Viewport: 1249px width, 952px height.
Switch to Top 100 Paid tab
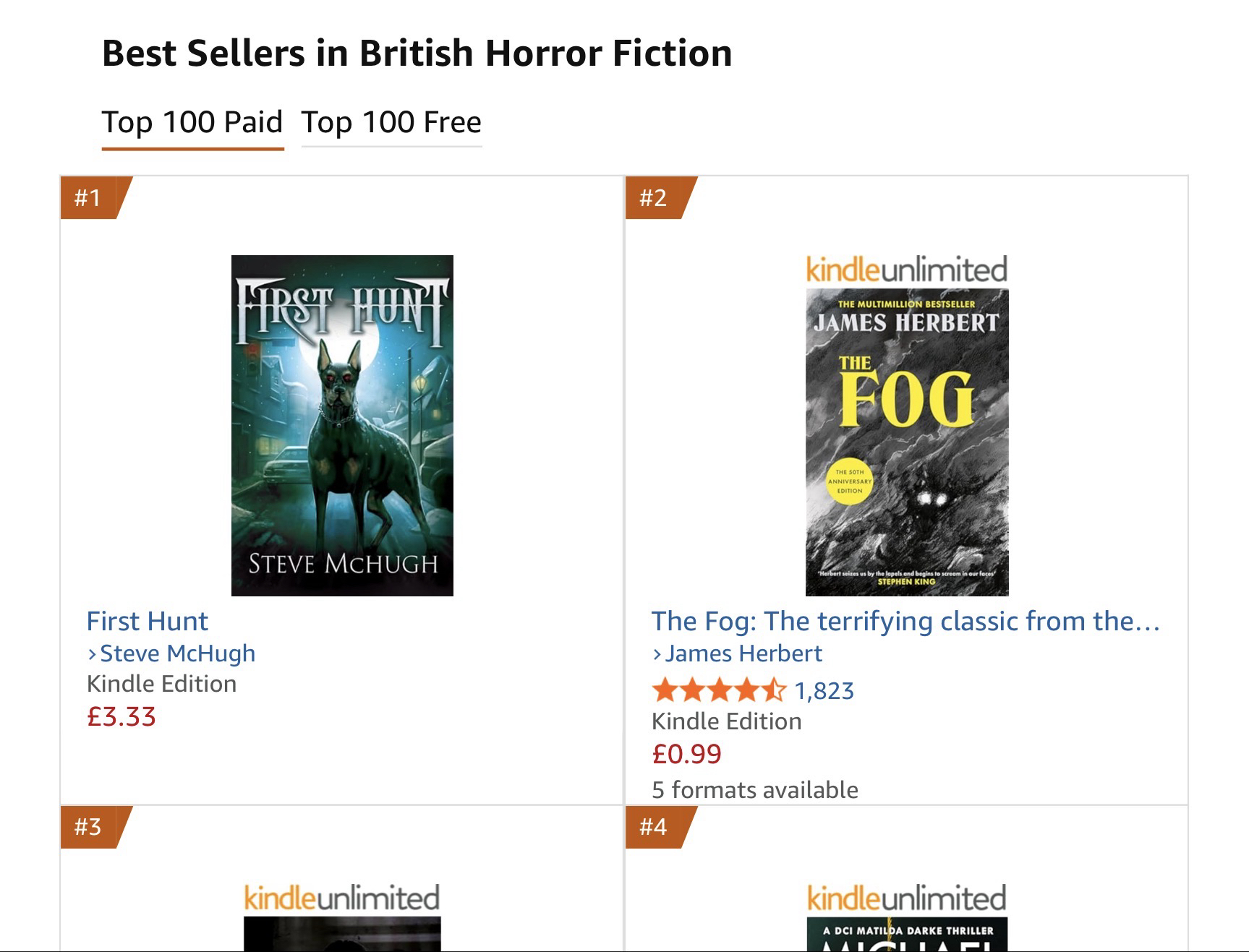(192, 122)
